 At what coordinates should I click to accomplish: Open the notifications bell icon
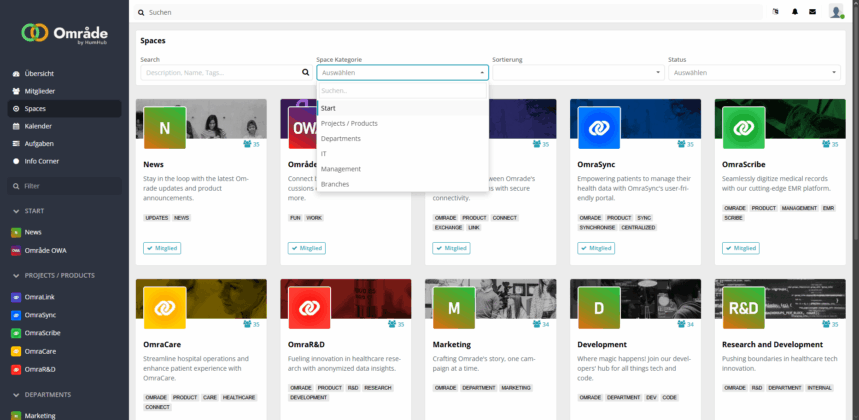coord(795,11)
